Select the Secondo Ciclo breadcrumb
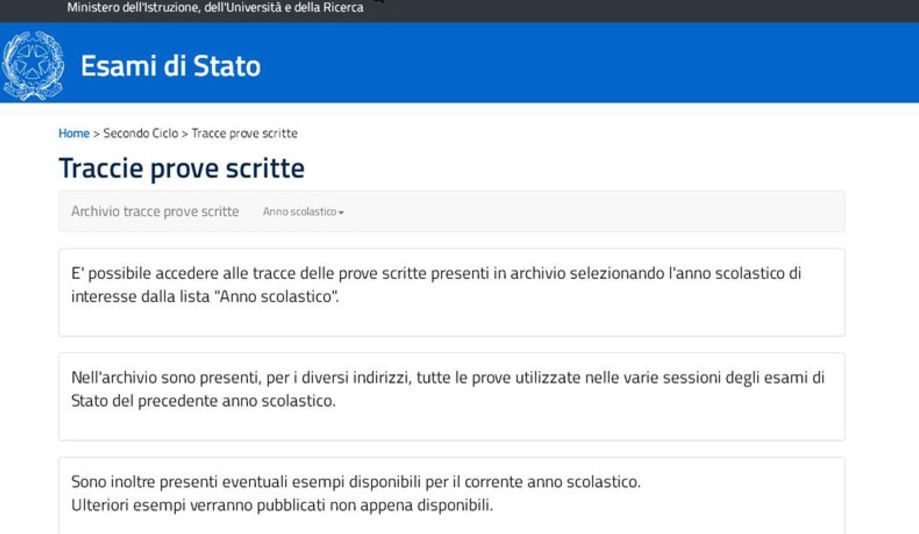The image size is (919, 534). pos(141,133)
